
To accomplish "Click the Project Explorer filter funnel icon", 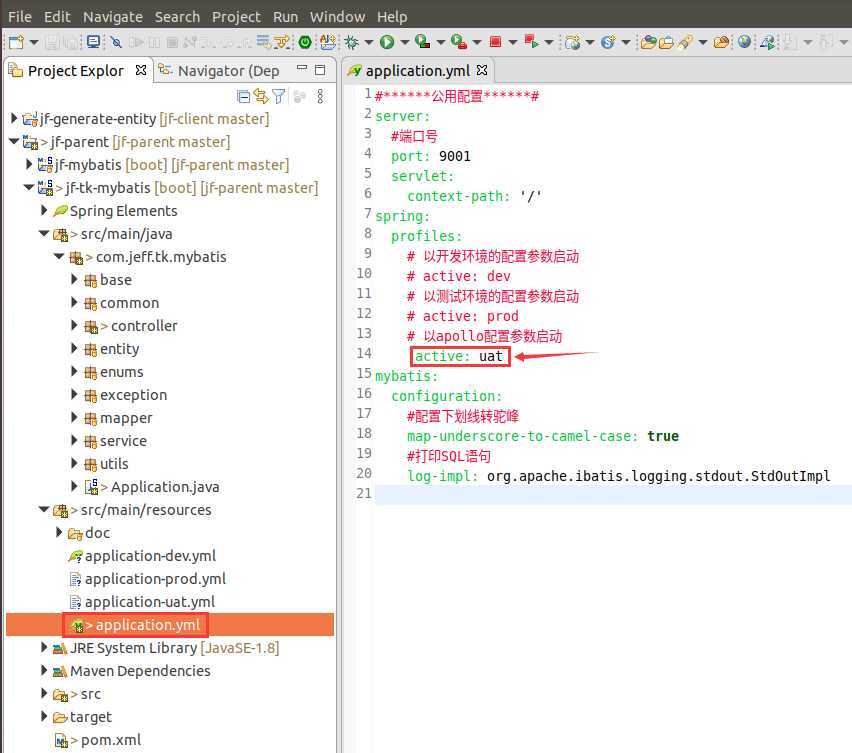I will click(279, 97).
